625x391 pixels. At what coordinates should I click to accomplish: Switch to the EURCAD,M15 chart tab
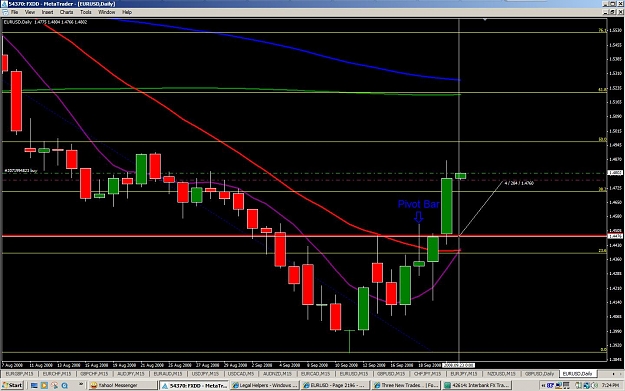coord(315,374)
